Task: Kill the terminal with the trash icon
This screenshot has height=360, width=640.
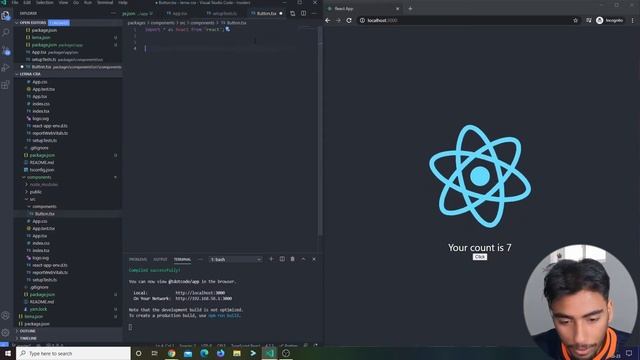Action: [293, 259]
